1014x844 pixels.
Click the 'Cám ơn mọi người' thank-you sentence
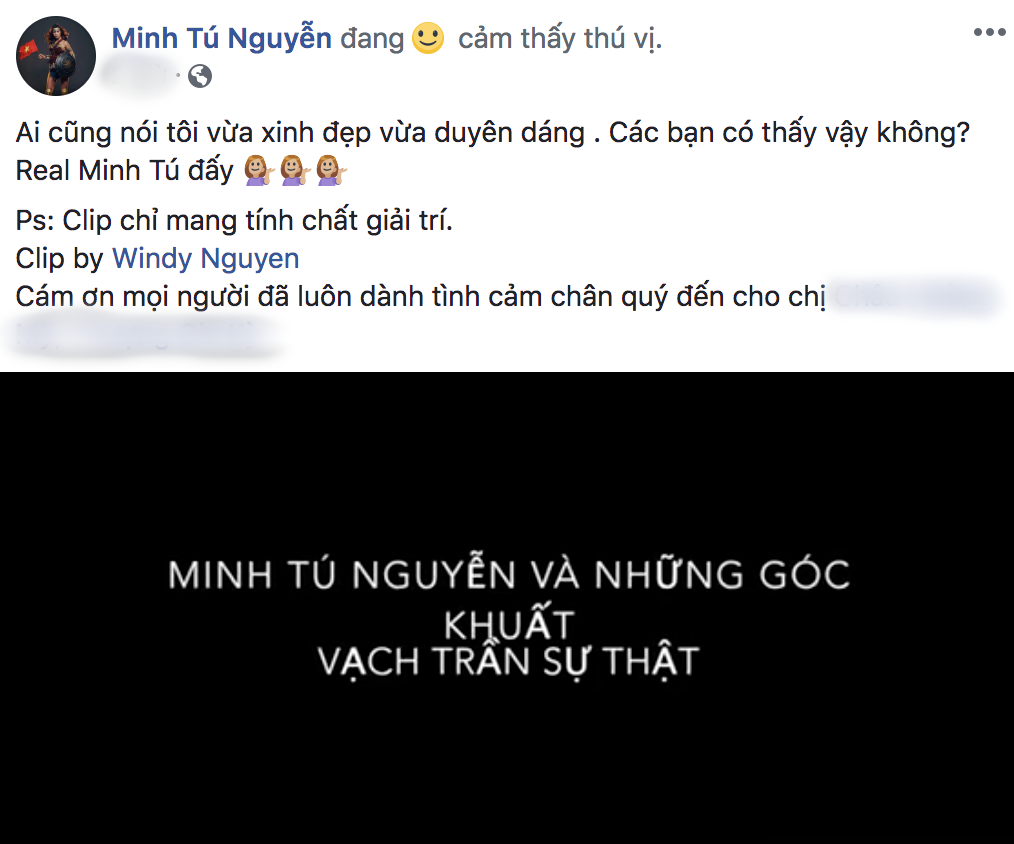pos(420,297)
